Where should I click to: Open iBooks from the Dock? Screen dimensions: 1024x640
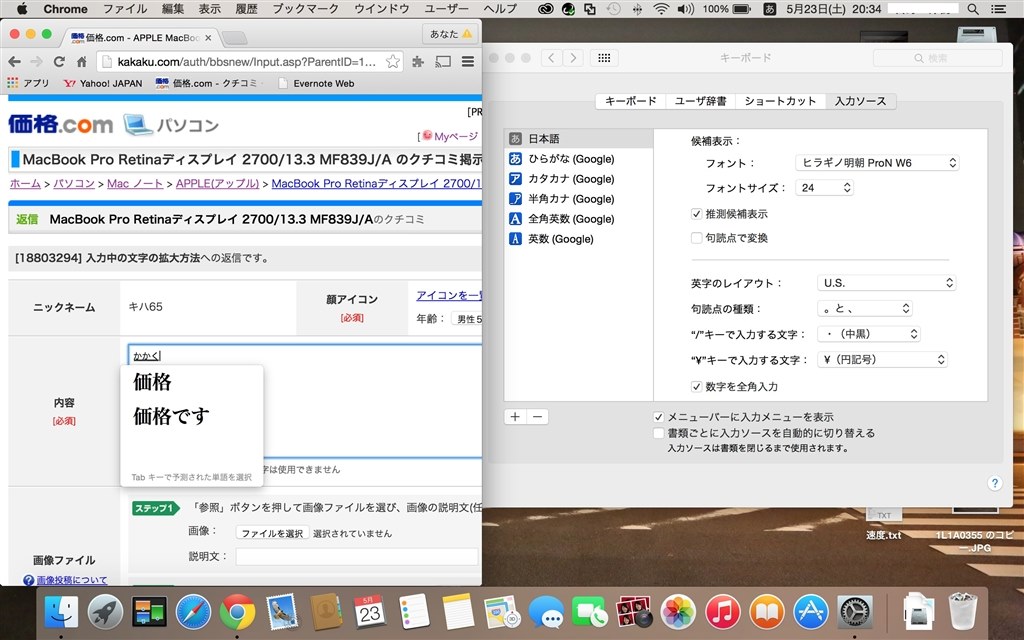tap(767, 612)
